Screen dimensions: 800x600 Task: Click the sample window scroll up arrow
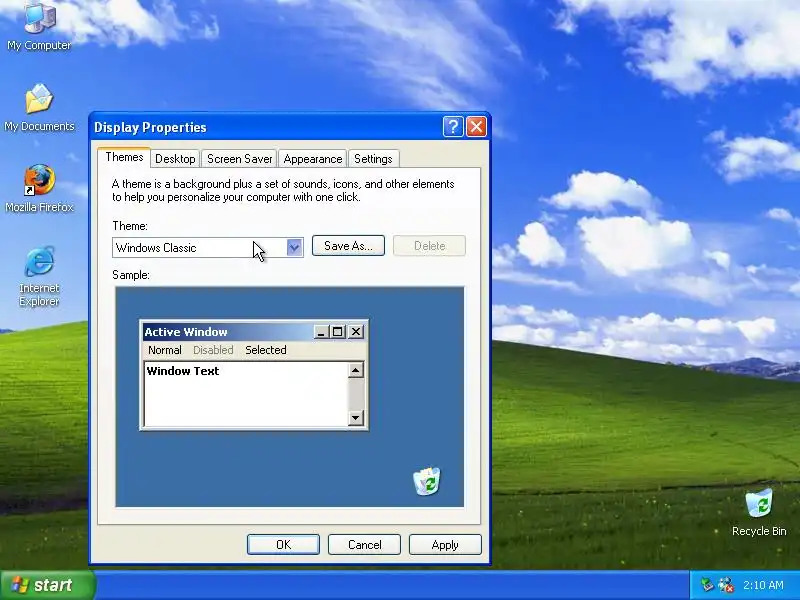pyautogui.click(x=356, y=370)
